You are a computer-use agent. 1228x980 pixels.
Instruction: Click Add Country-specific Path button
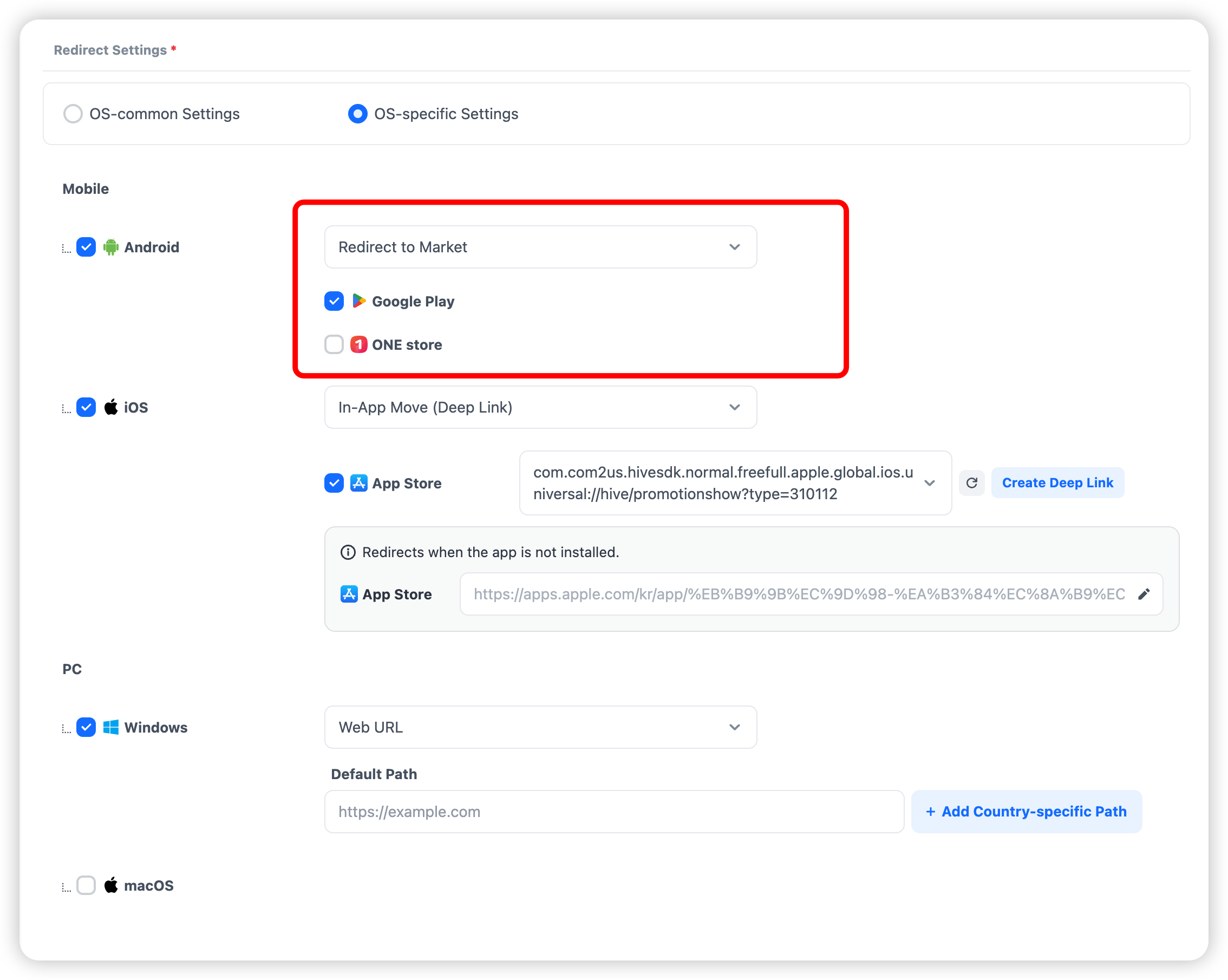coord(1027,812)
